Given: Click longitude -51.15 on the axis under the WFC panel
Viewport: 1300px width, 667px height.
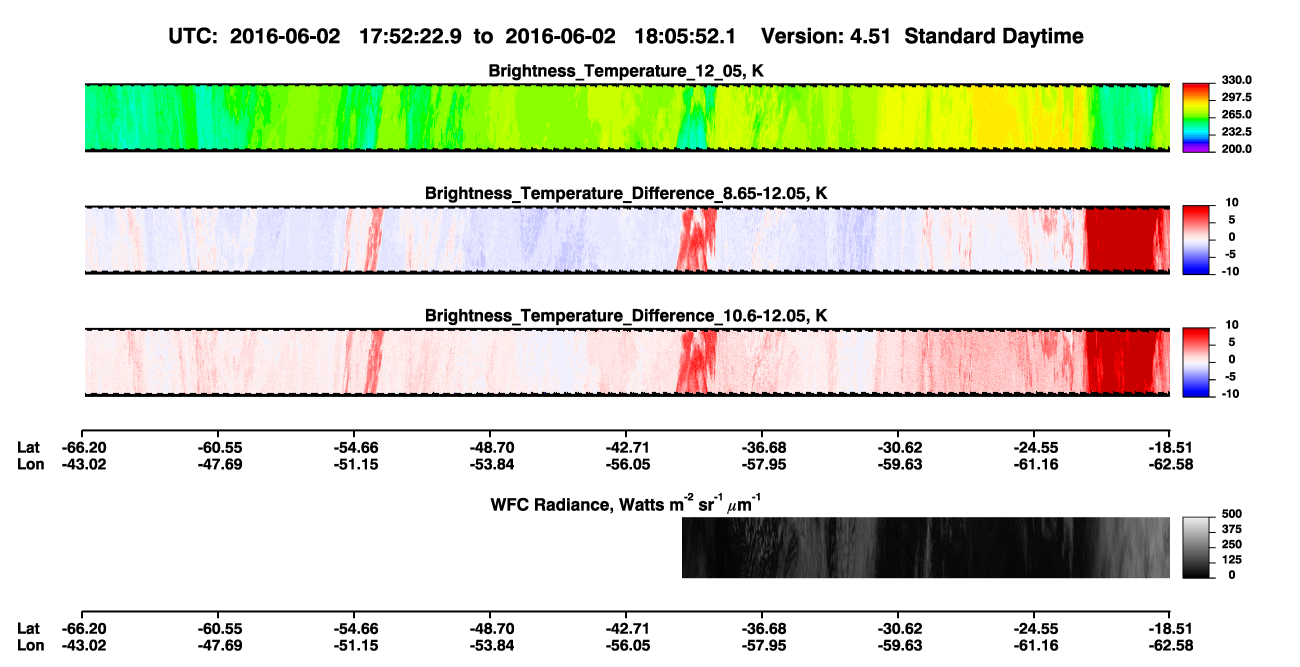Looking at the screenshot, I should (354, 646).
